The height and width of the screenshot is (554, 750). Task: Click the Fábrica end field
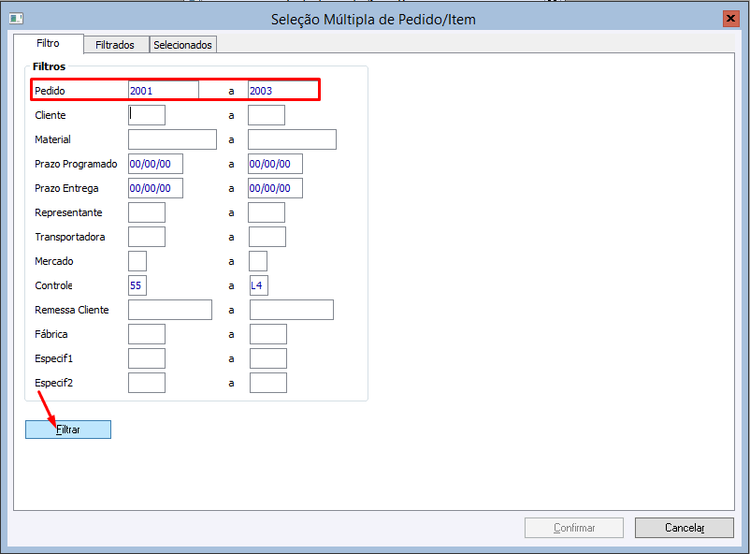268,334
